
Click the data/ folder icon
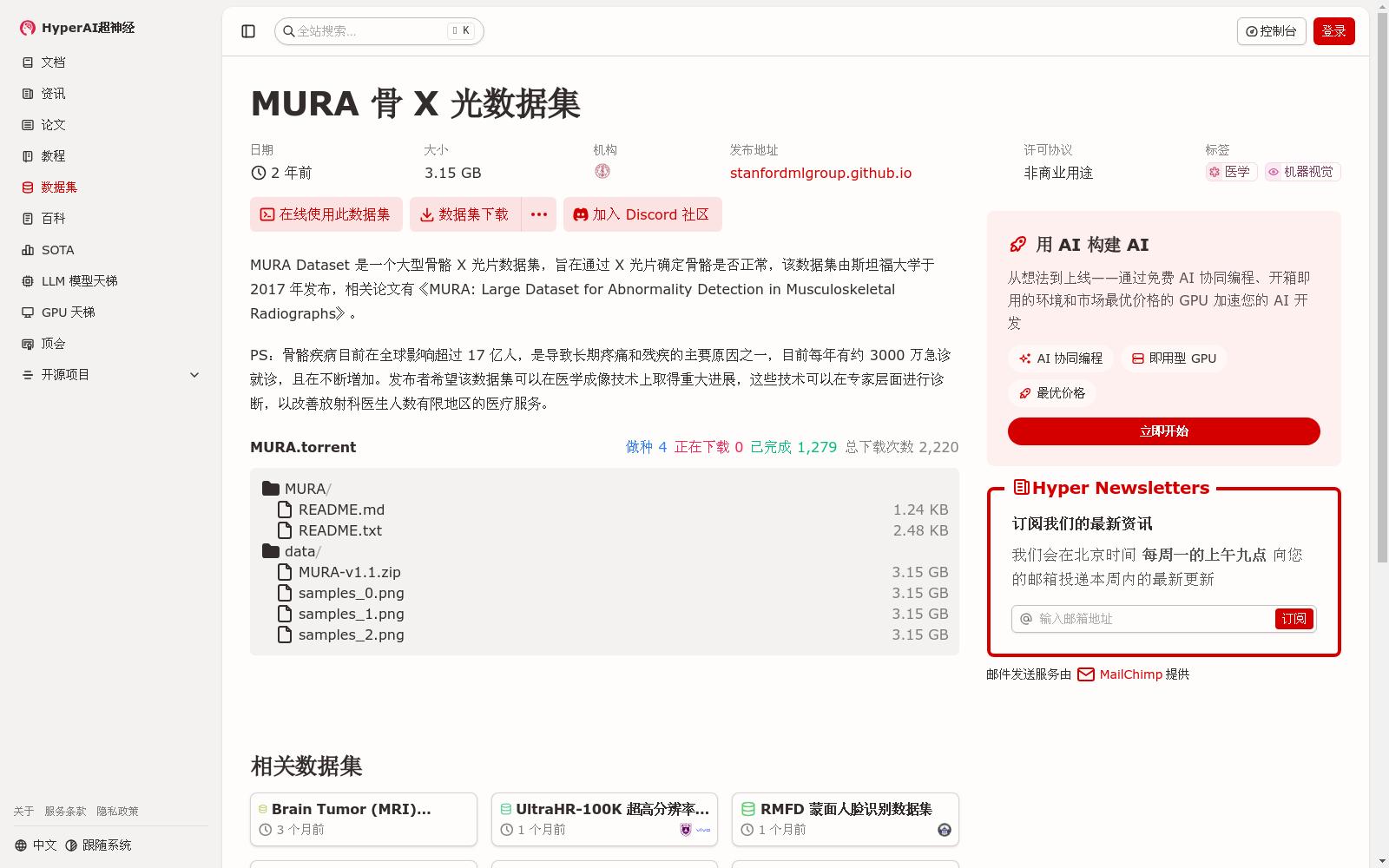pos(271,551)
